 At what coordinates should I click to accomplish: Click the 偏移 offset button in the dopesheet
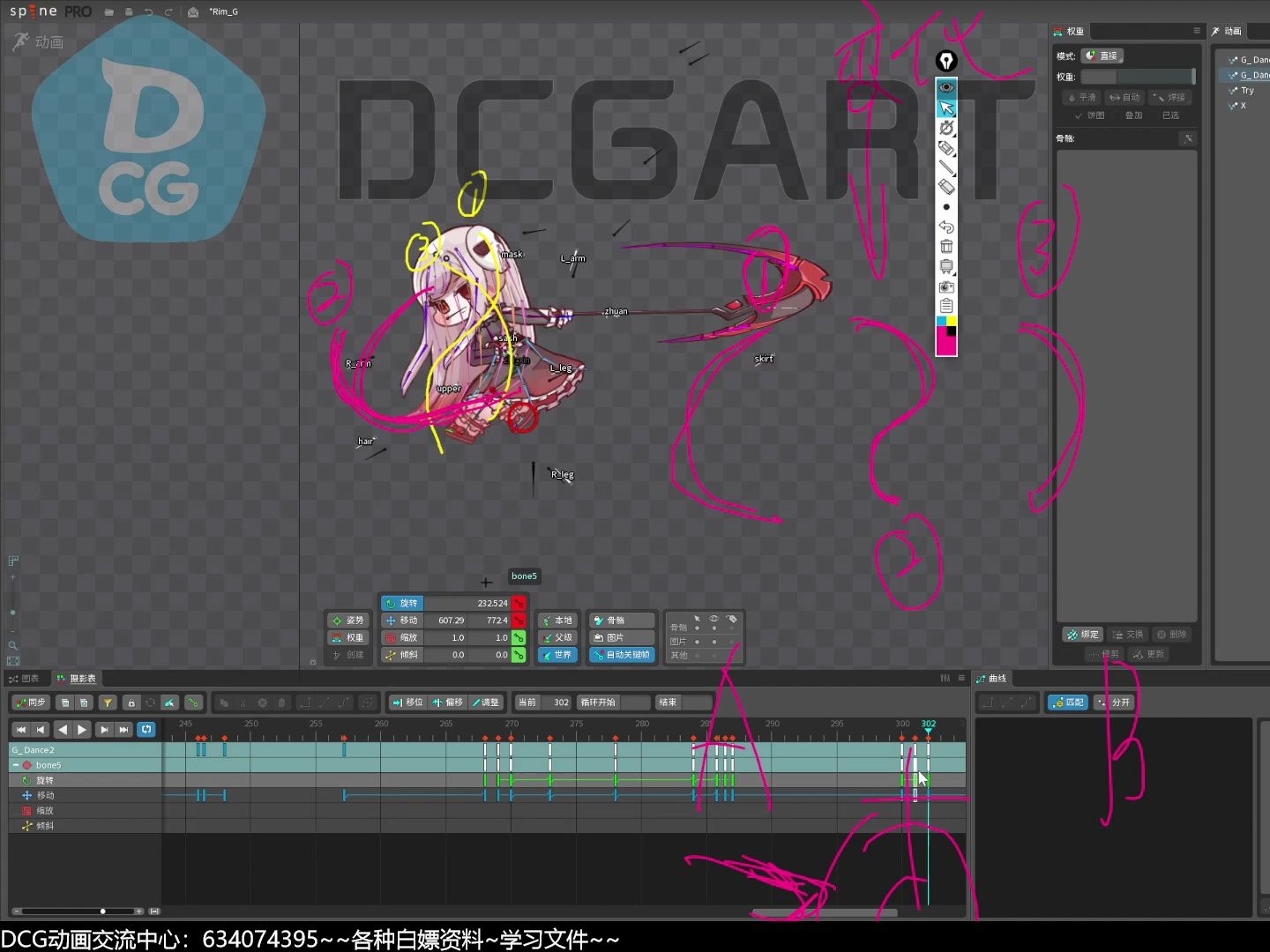(448, 703)
